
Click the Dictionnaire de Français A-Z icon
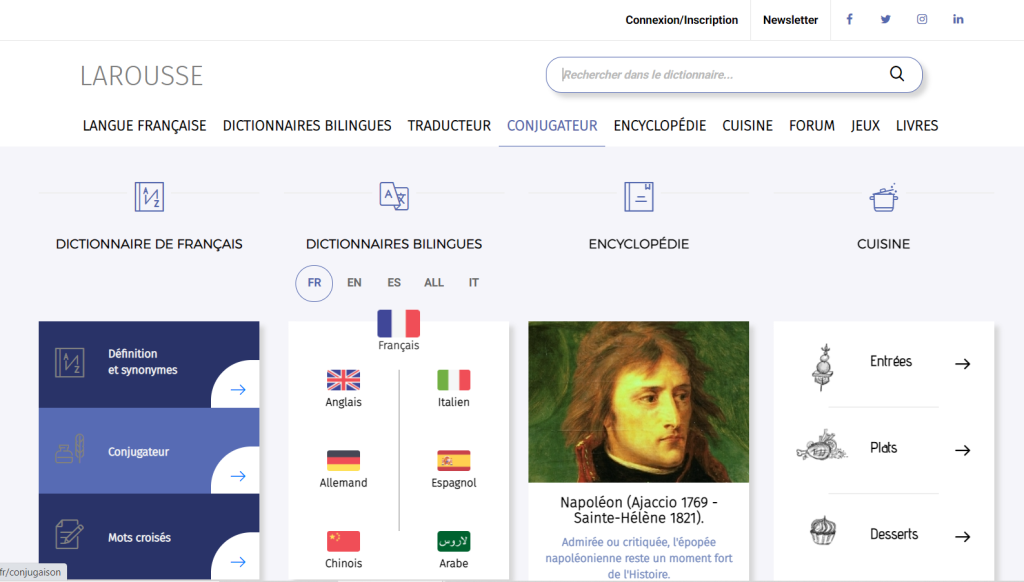pos(149,196)
